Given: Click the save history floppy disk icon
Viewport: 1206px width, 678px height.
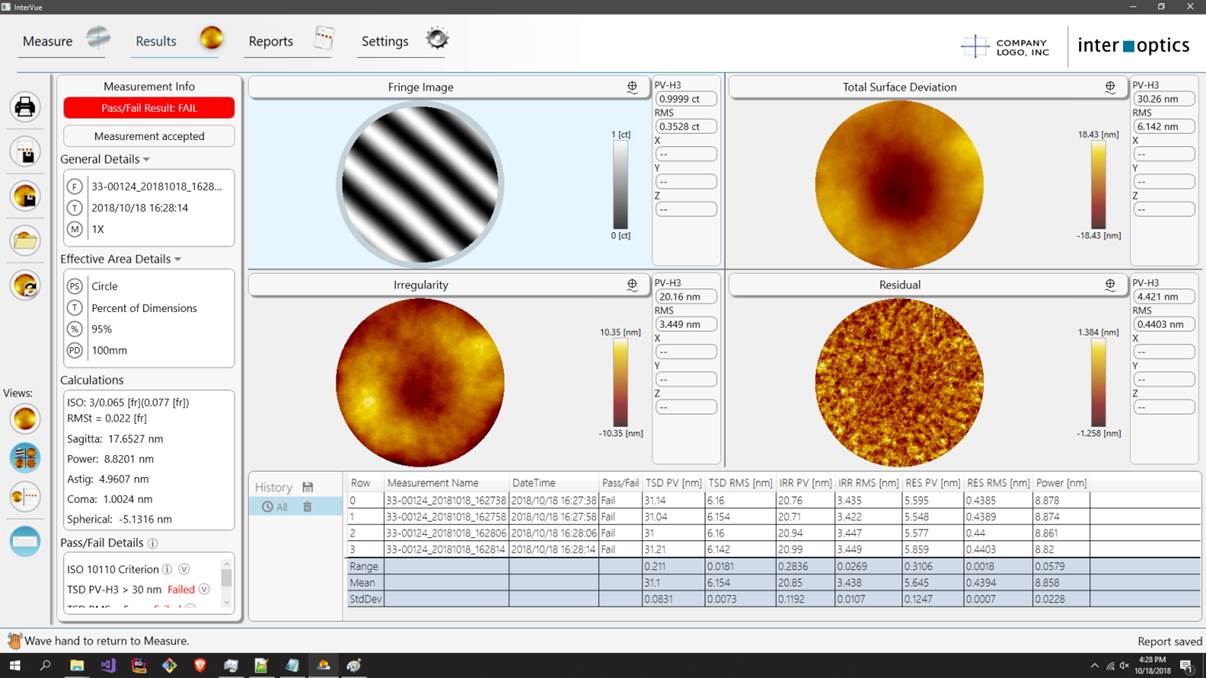Looking at the screenshot, I should (308, 487).
